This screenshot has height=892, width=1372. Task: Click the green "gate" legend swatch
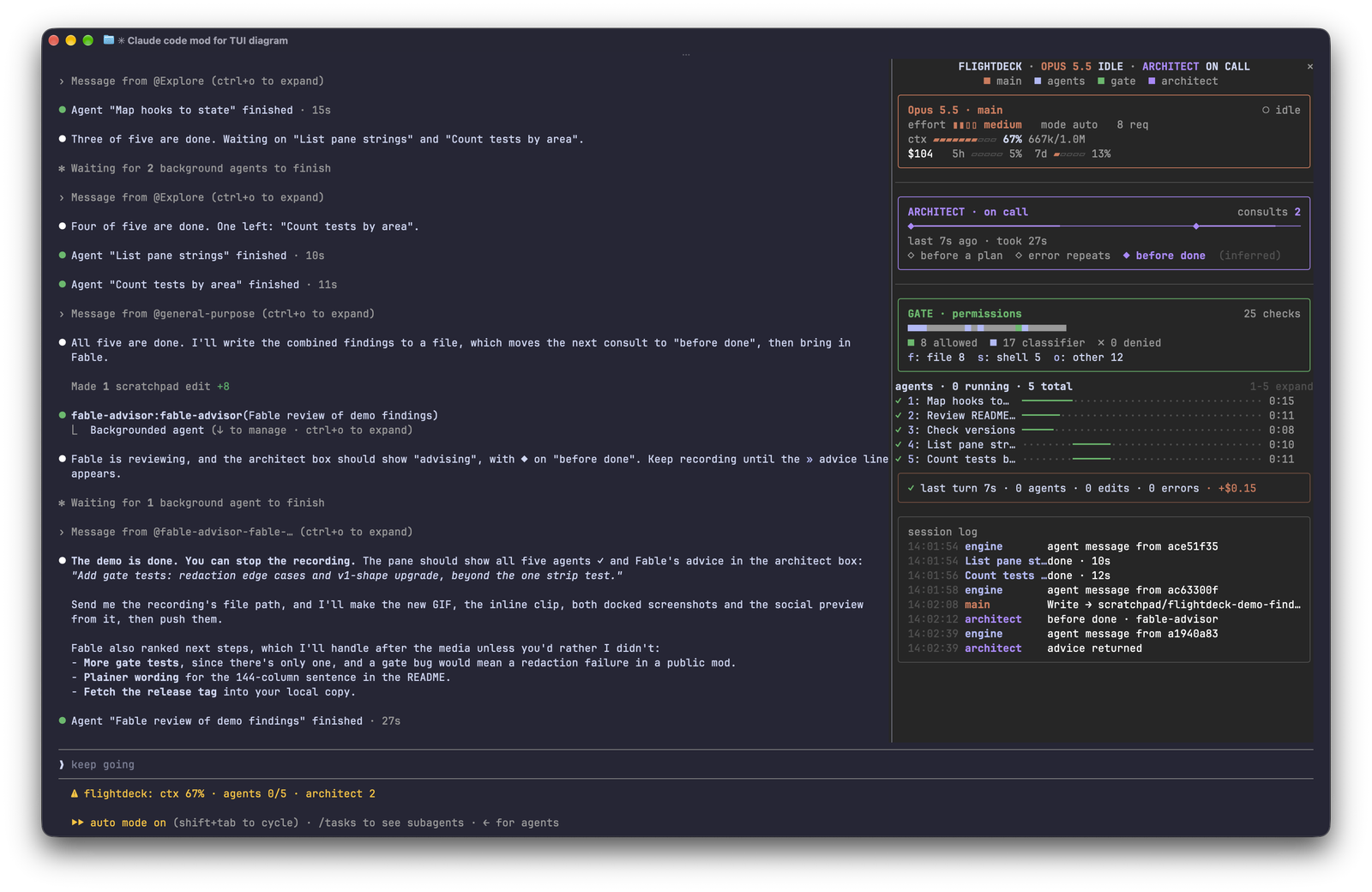[x=1101, y=81]
